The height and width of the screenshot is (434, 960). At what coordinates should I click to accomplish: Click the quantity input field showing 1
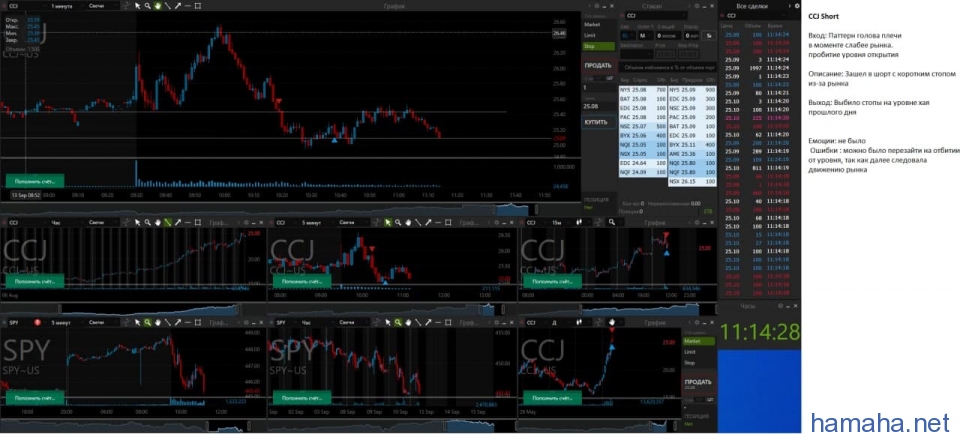point(598,88)
